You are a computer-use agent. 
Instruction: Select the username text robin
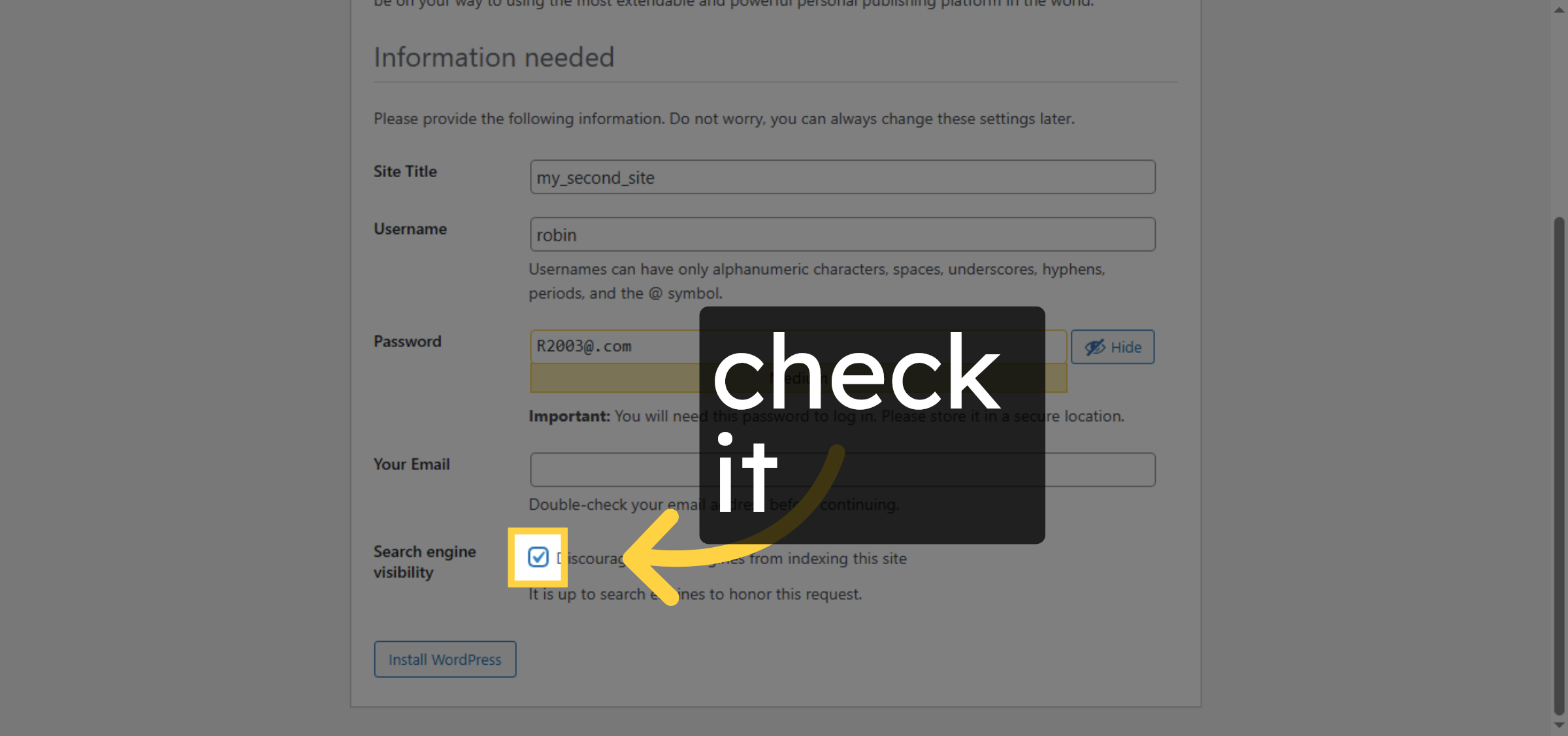(x=557, y=234)
